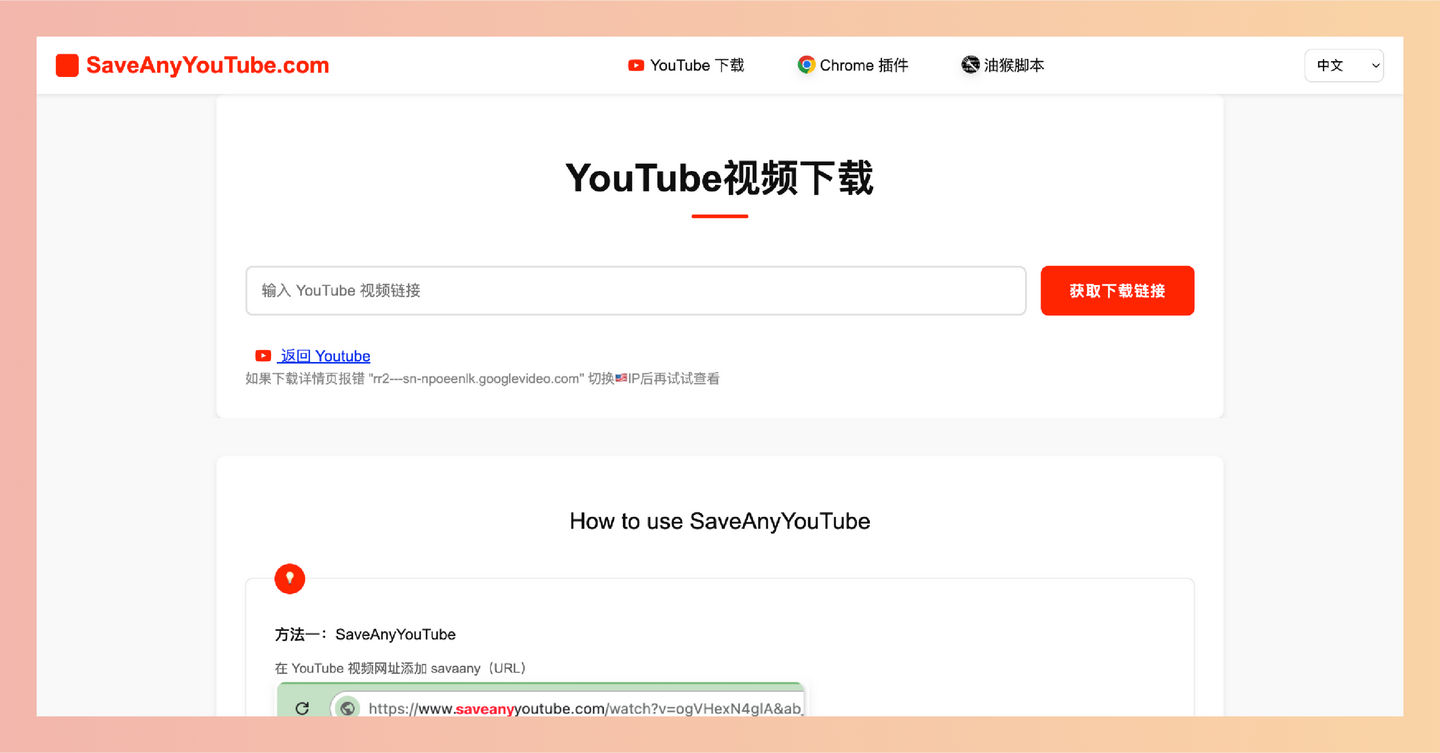The height and width of the screenshot is (753, 1440).
Task: Click the Tampermonkey 油猴 icon
Action: click(x=970, y=65)
